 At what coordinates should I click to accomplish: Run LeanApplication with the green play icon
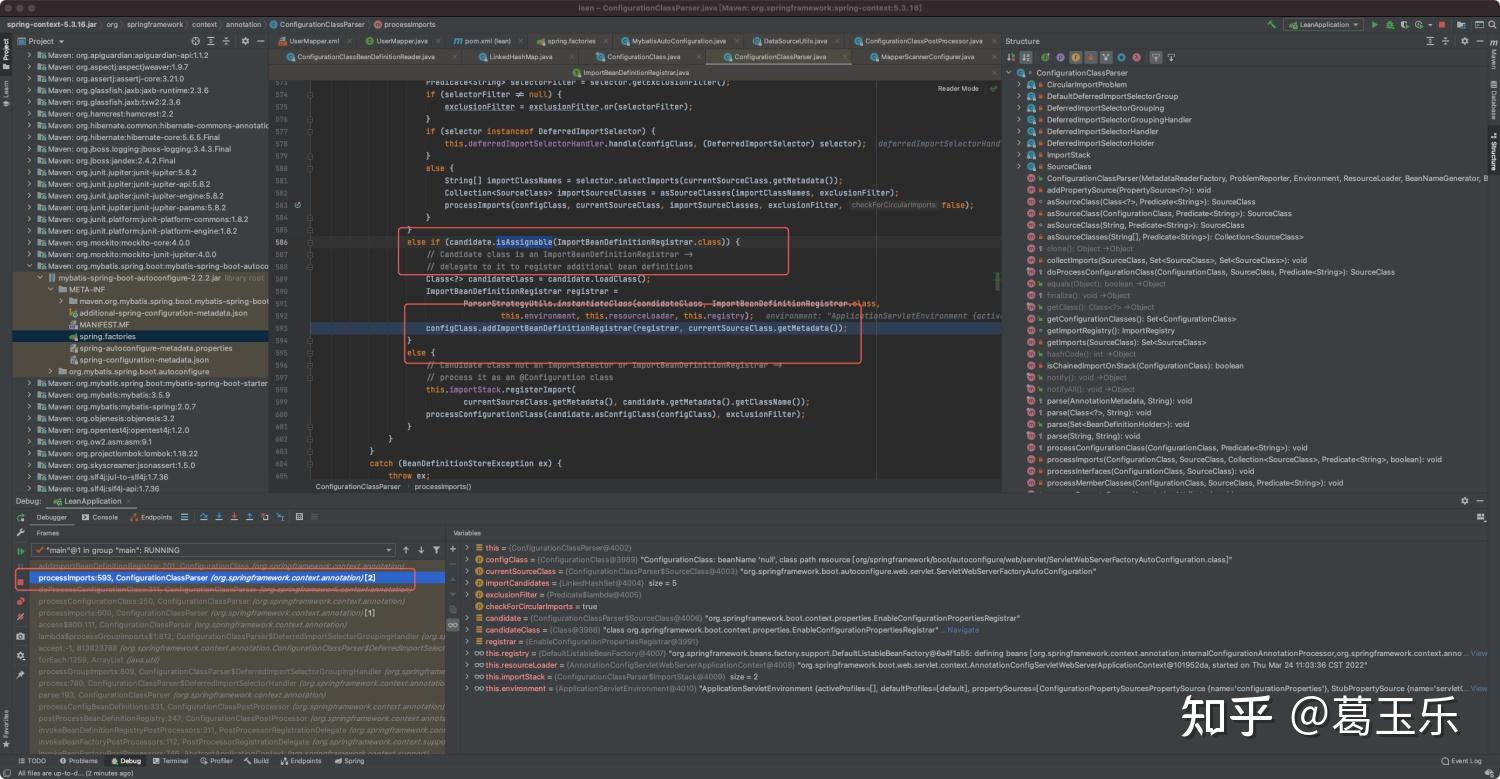point(1375,24)
